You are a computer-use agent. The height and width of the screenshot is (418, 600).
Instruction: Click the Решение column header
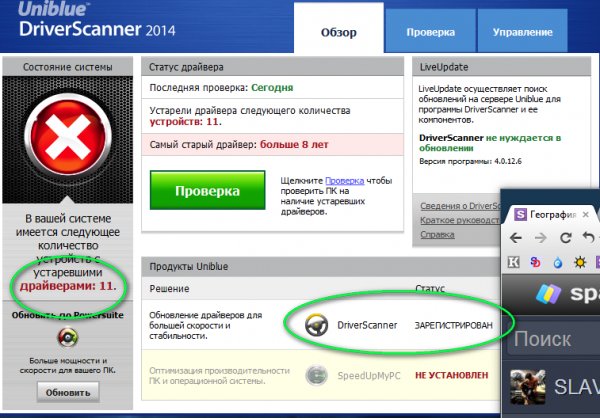pyautogui.click(x=169, y=289)
